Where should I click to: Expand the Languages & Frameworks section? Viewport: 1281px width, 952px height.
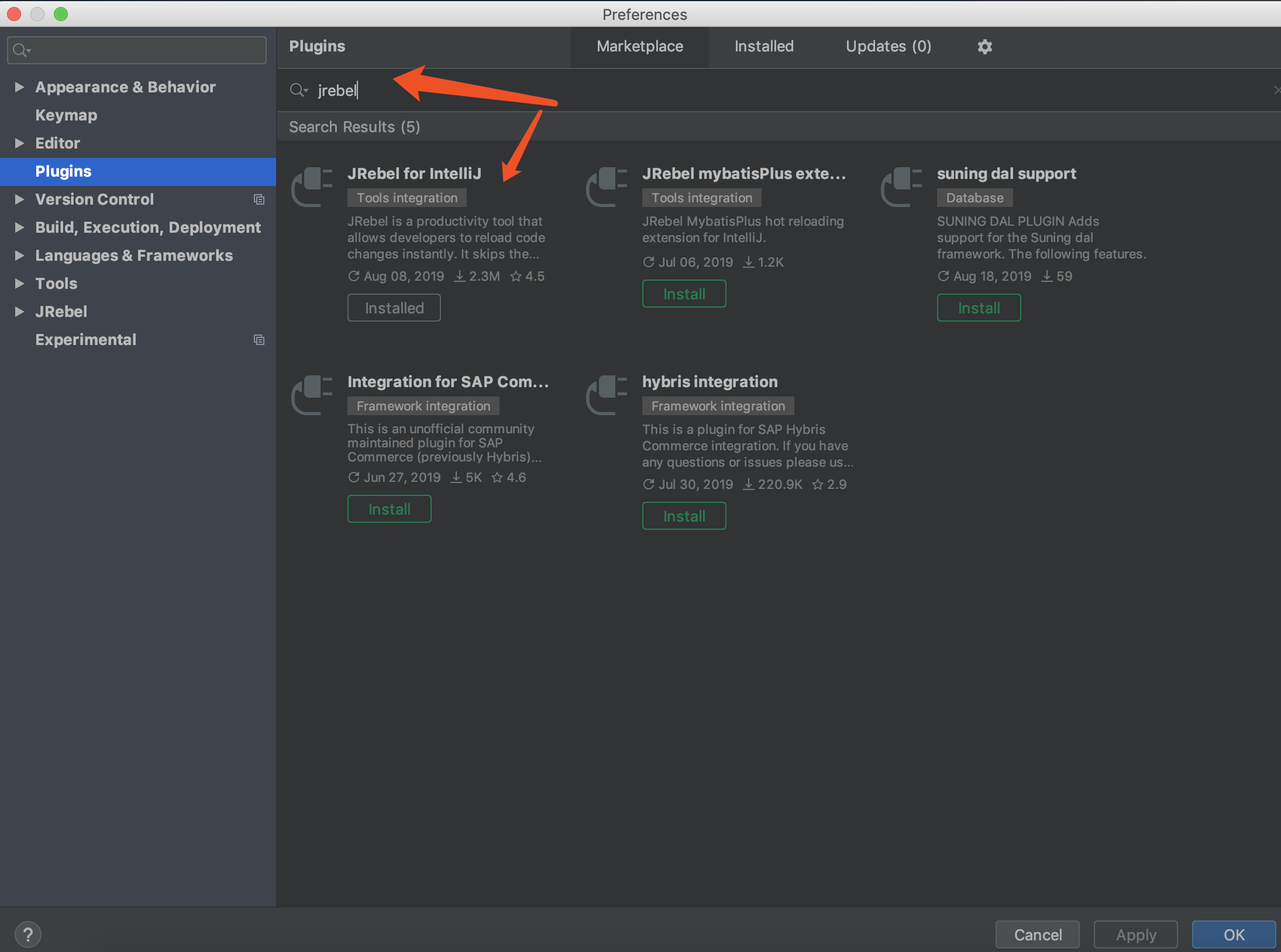point(19,256)
